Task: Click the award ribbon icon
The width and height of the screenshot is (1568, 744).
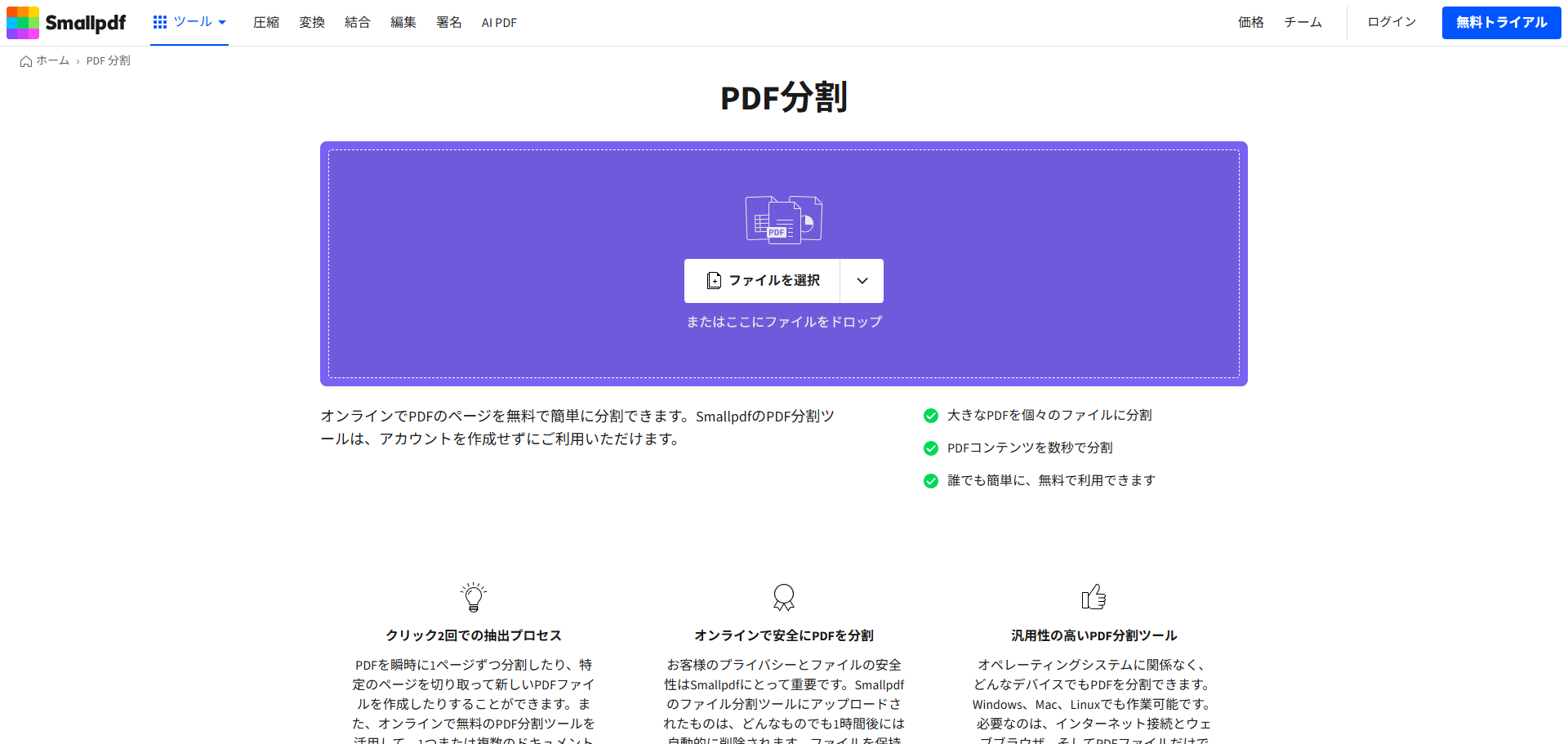Action: tap(784, 597)
